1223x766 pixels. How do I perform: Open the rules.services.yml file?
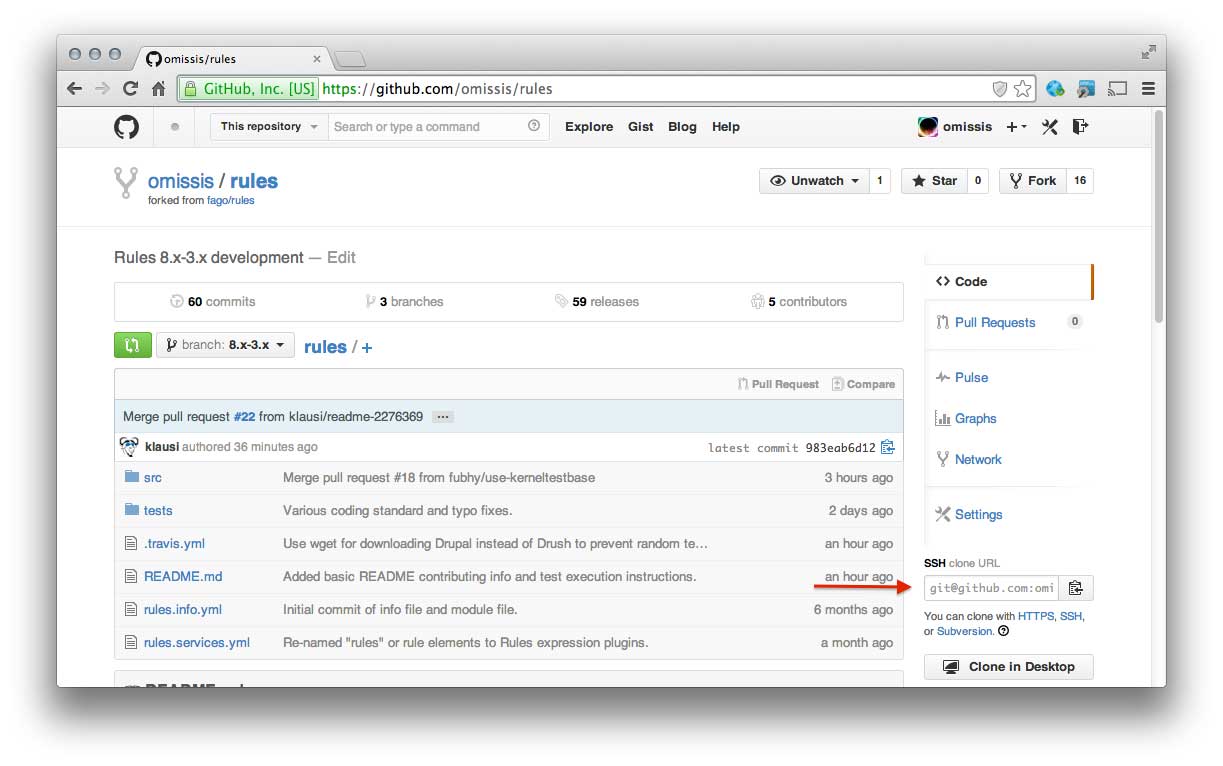pos(197,643)
